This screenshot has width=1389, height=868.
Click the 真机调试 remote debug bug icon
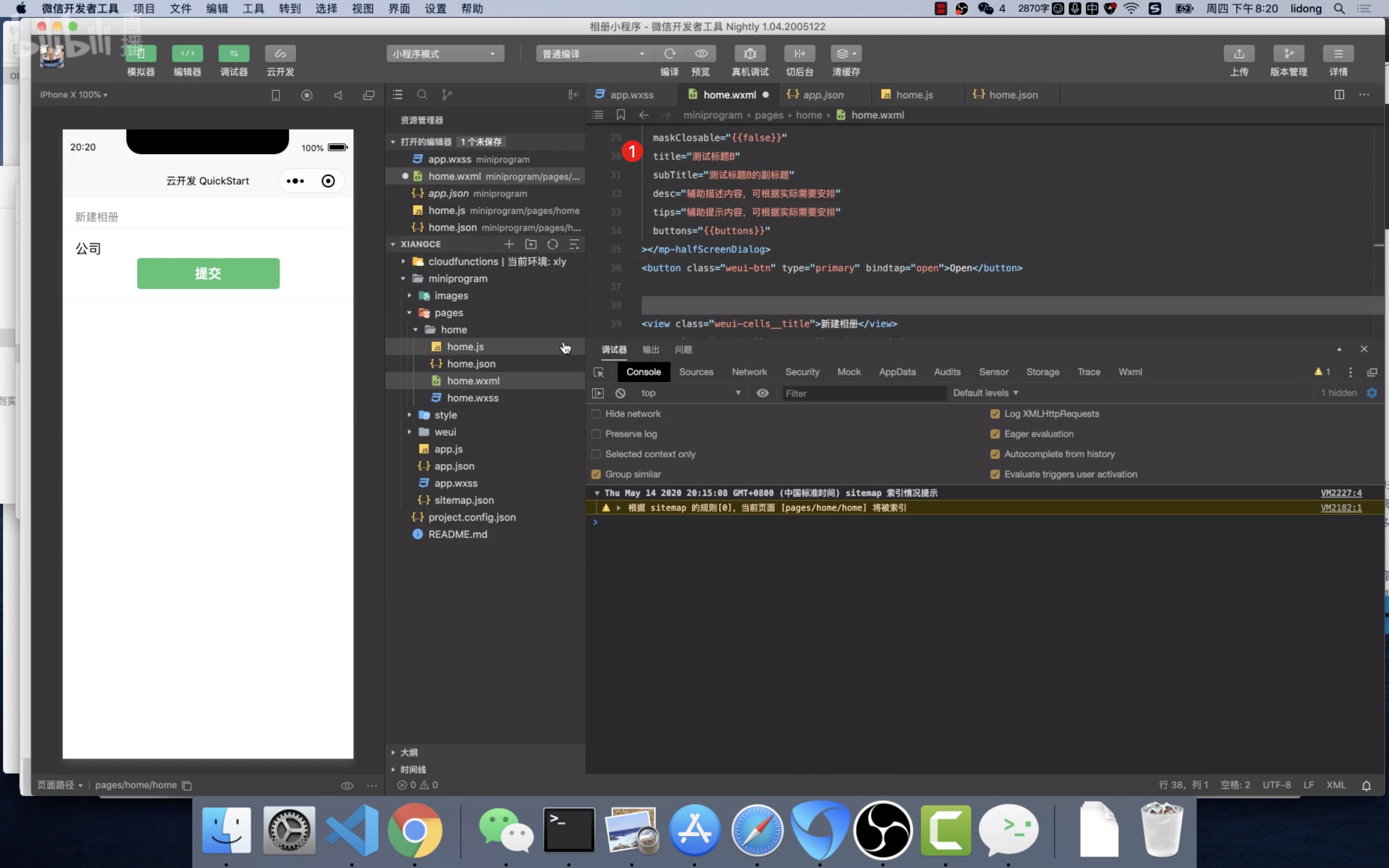pos(750,53)
